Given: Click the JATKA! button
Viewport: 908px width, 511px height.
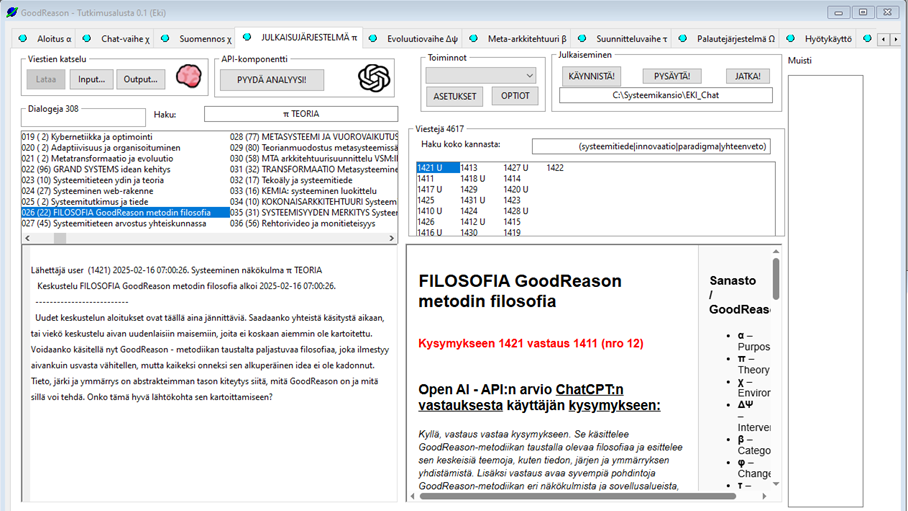Looking at the screenshot, I should [x=748, y=76].
